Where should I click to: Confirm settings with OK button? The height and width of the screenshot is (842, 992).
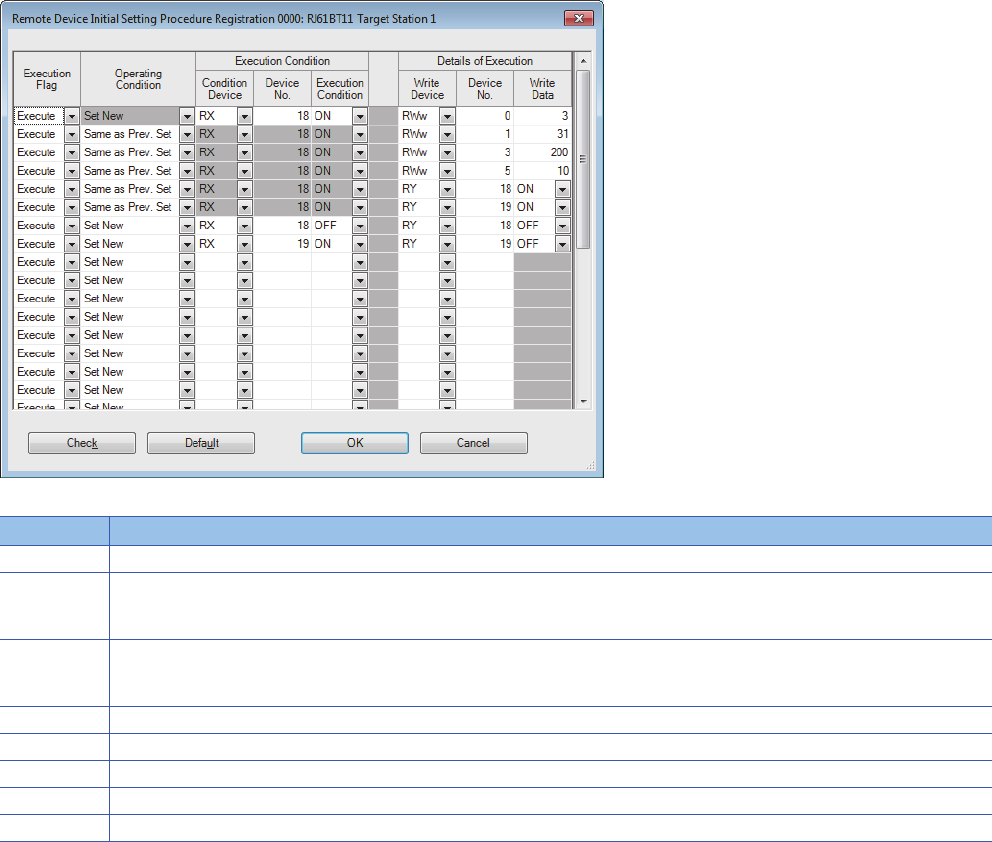[x=355, y=443]
